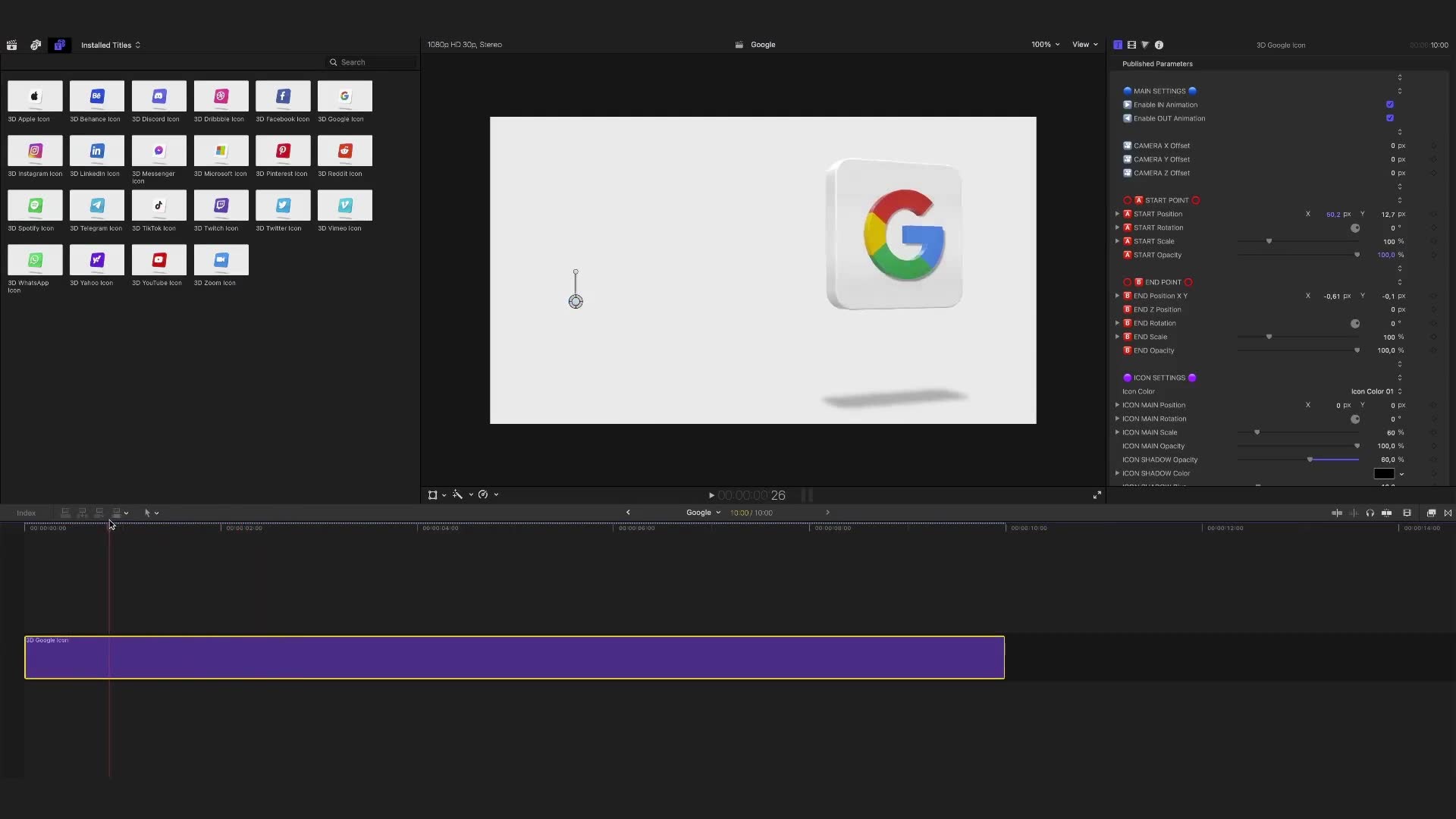
Task: Open the viewer View dropdown
Action: 1084,45
